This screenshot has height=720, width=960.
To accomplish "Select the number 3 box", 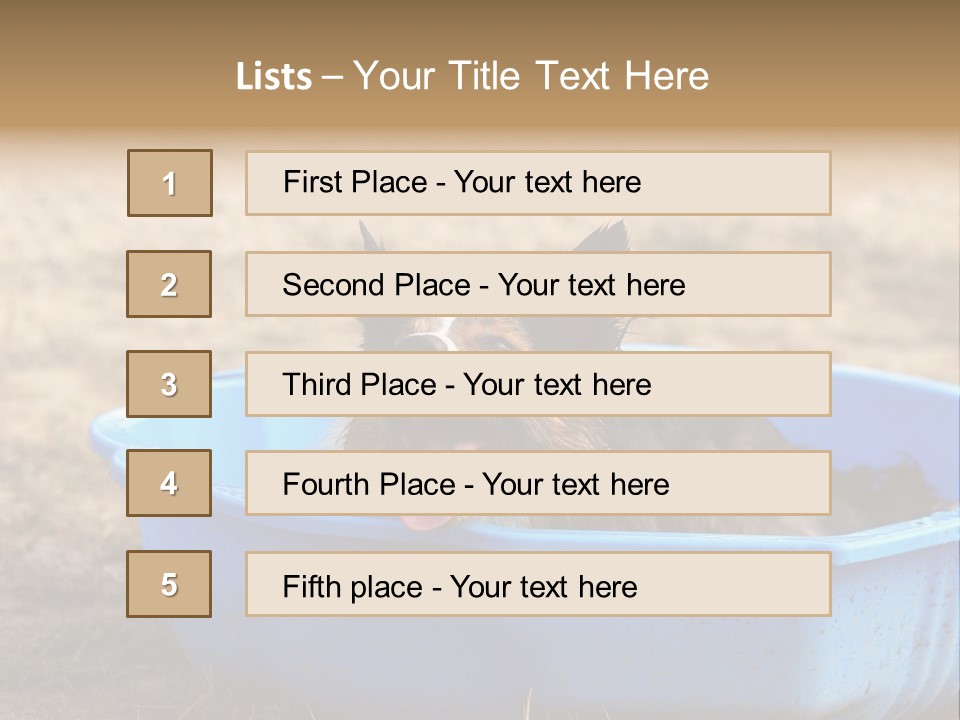I will pos(169,384).
